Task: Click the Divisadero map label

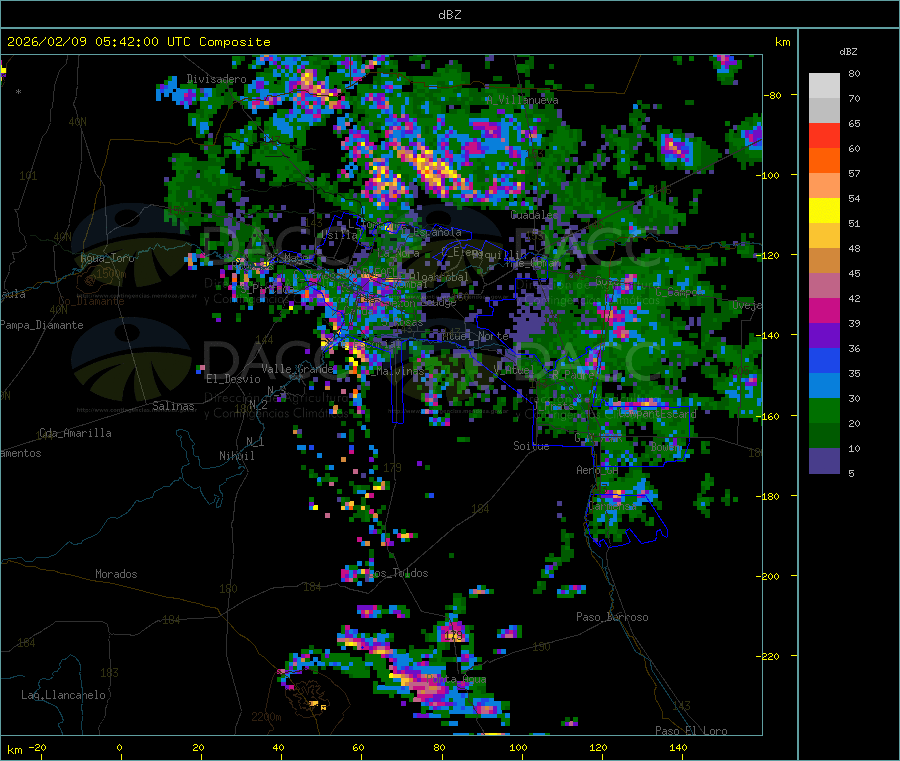Action: click(216, 79)
